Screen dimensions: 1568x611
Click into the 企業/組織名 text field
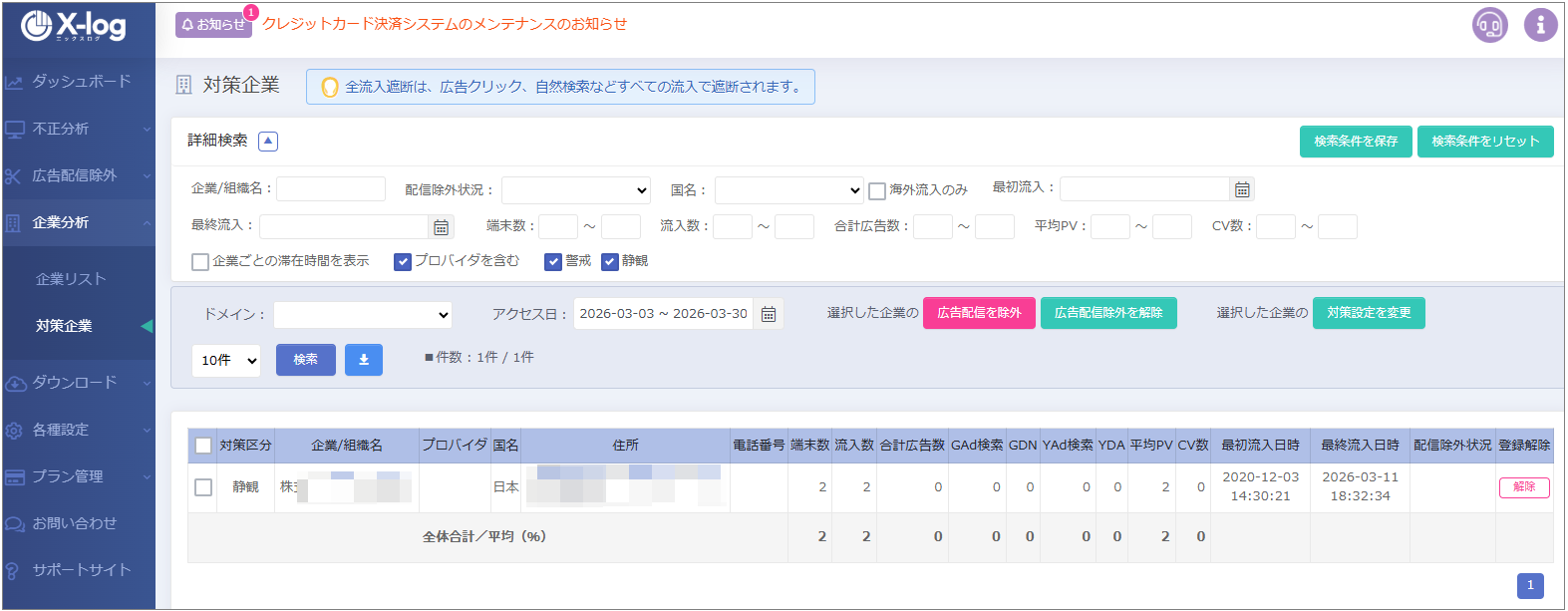click(x=331, y=189)
